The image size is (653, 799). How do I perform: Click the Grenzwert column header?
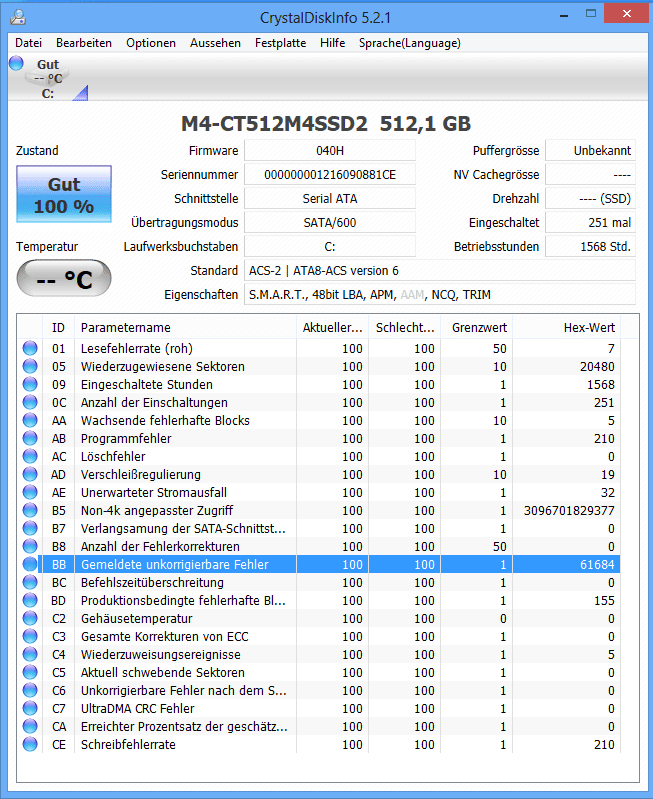coord(477,328)
